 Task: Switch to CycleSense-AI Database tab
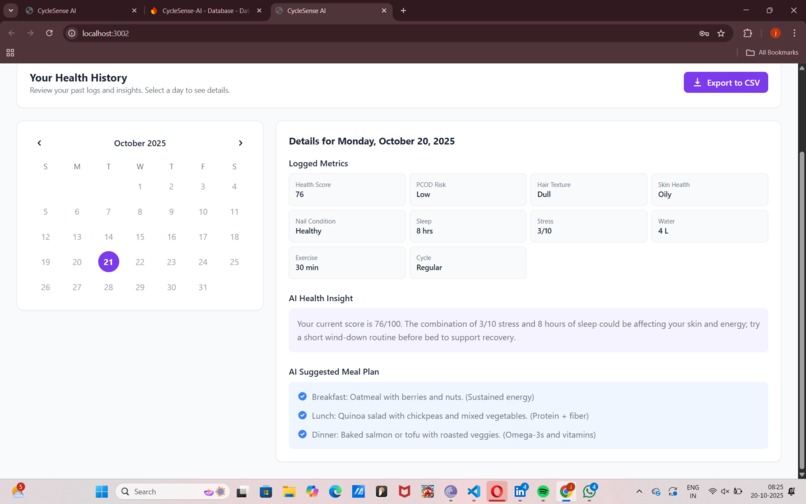point(205,11)
